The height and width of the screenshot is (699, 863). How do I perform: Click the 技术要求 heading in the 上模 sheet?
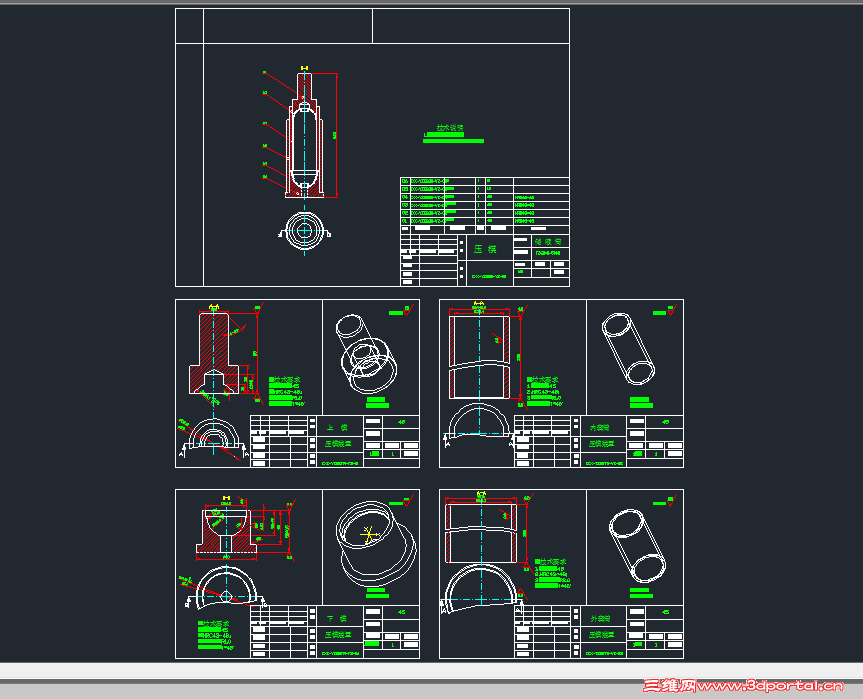pyautogui.click(x=285, y=380)
